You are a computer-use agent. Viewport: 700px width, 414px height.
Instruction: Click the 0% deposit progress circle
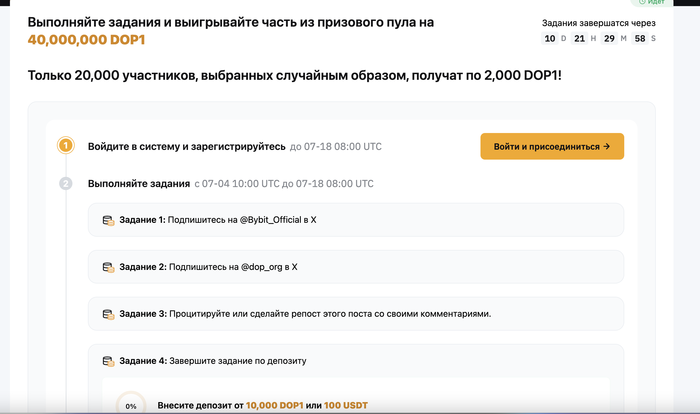point(130,405)
